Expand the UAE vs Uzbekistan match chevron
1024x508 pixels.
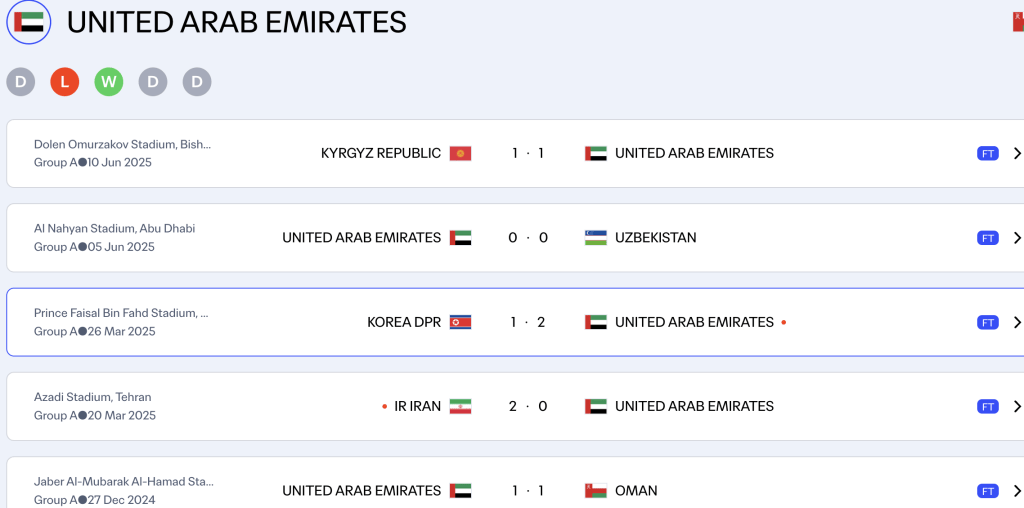point(1016,238)
